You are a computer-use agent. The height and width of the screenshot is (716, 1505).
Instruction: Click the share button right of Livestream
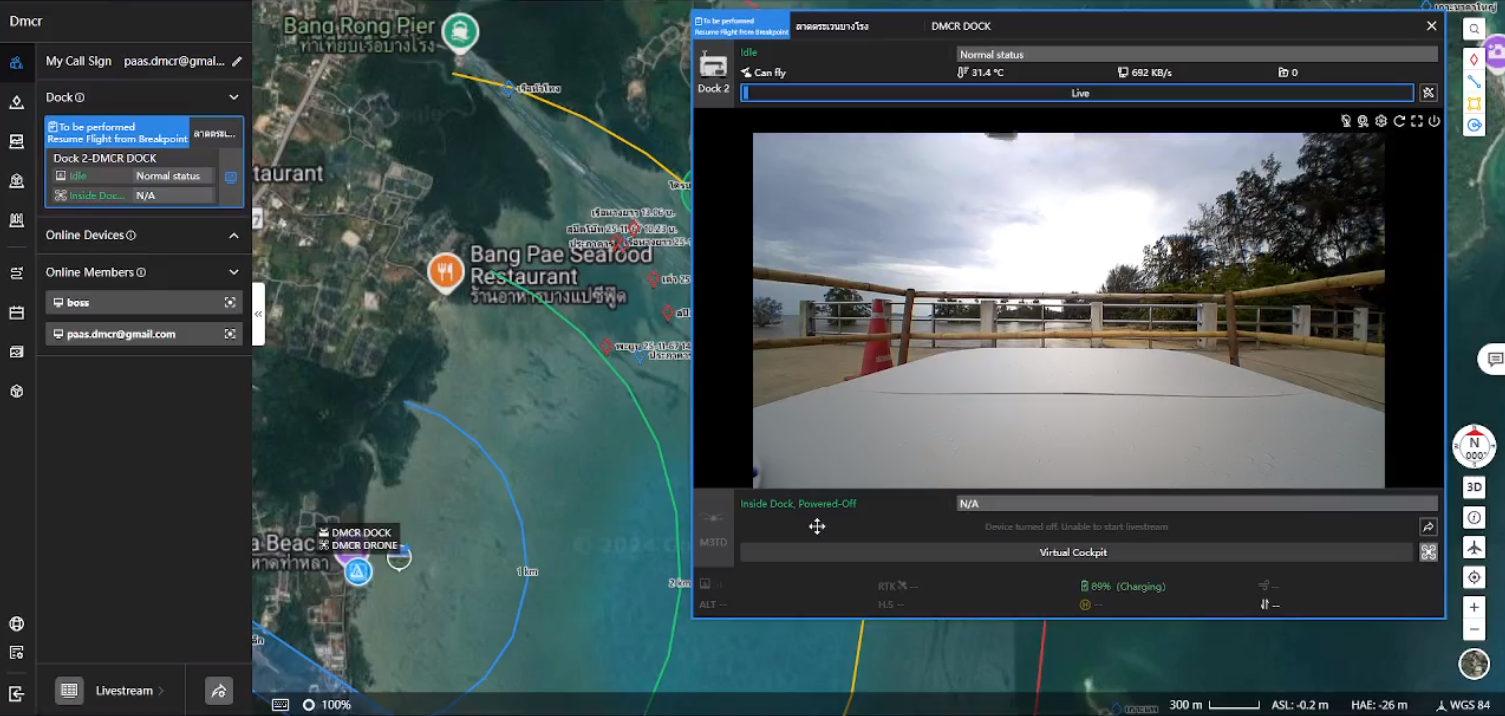tap(219, 691)
